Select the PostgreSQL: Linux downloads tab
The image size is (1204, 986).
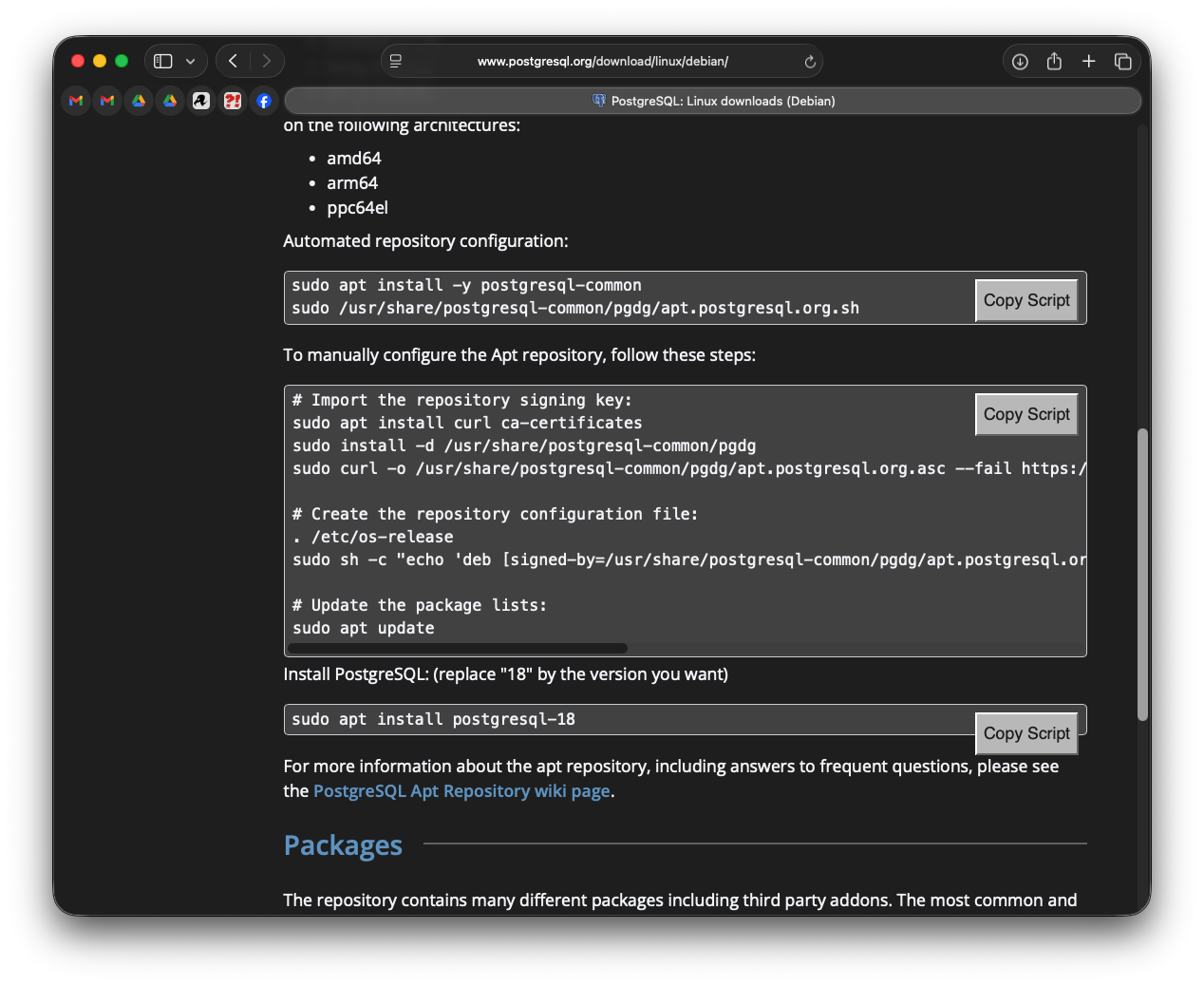click(713, 101)
